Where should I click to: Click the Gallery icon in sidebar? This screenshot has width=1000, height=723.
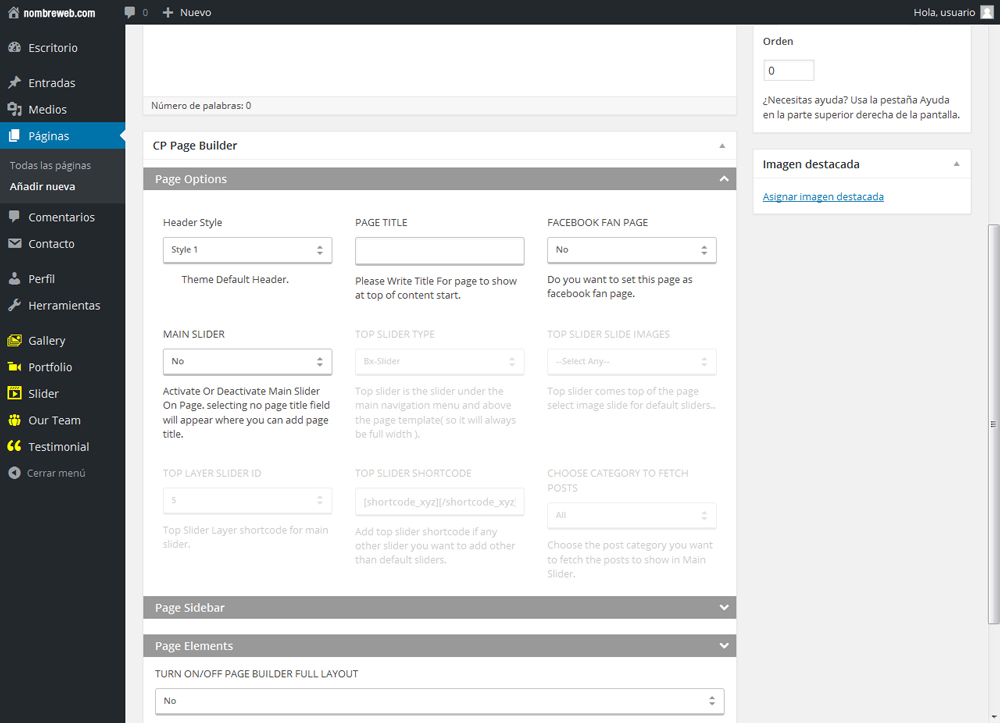[x=14, y=341]
